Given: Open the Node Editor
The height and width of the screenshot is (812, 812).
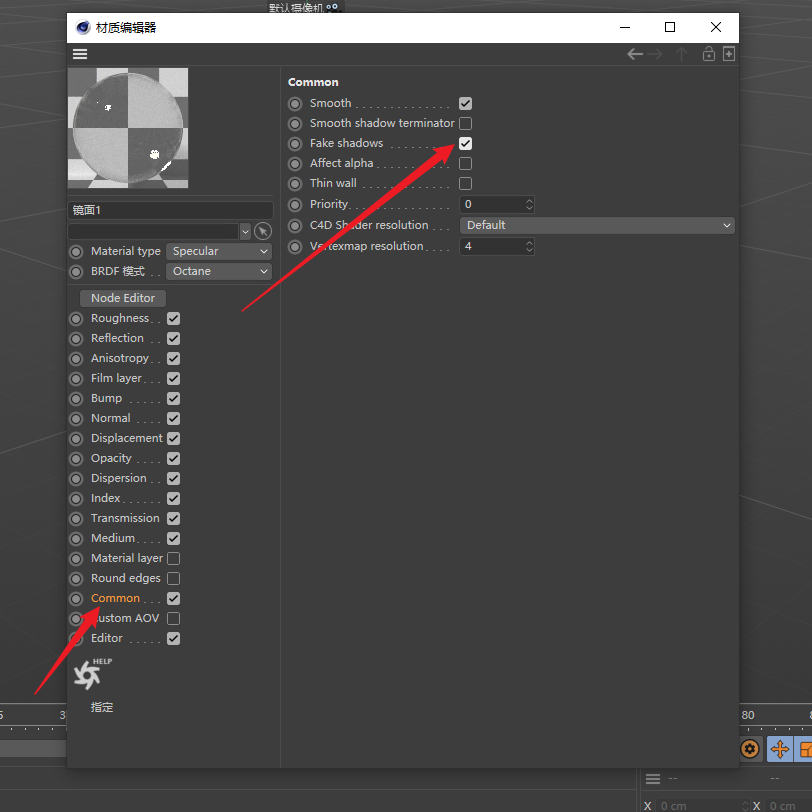Looking at the screenshot, I should pyautogui.click(x=123, y=298).
